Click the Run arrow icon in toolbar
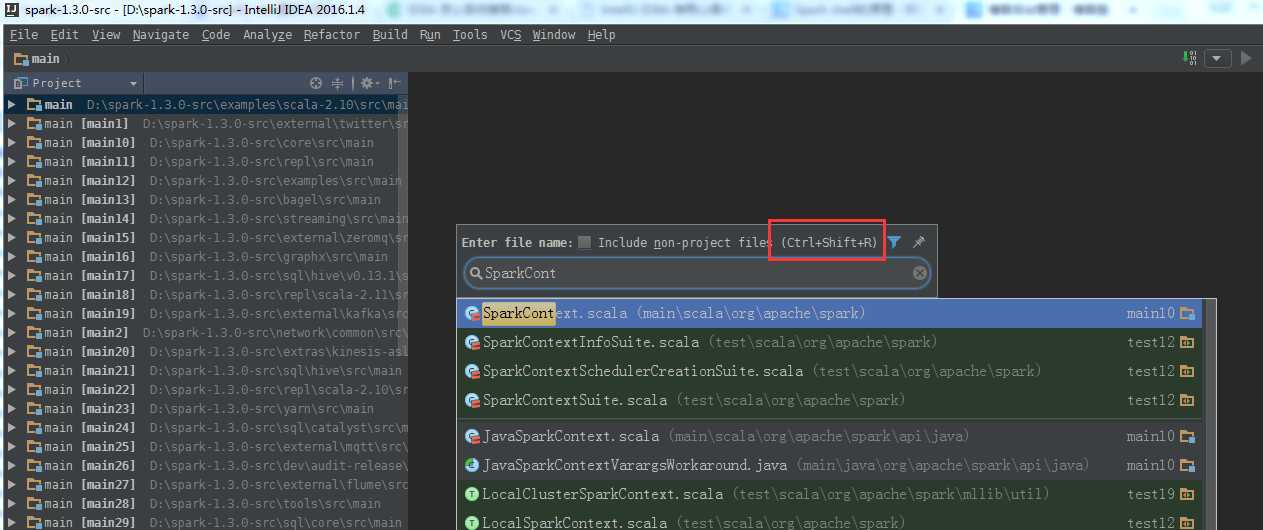The height and width of the screenshot is (530, 1263). point(1246,58)
